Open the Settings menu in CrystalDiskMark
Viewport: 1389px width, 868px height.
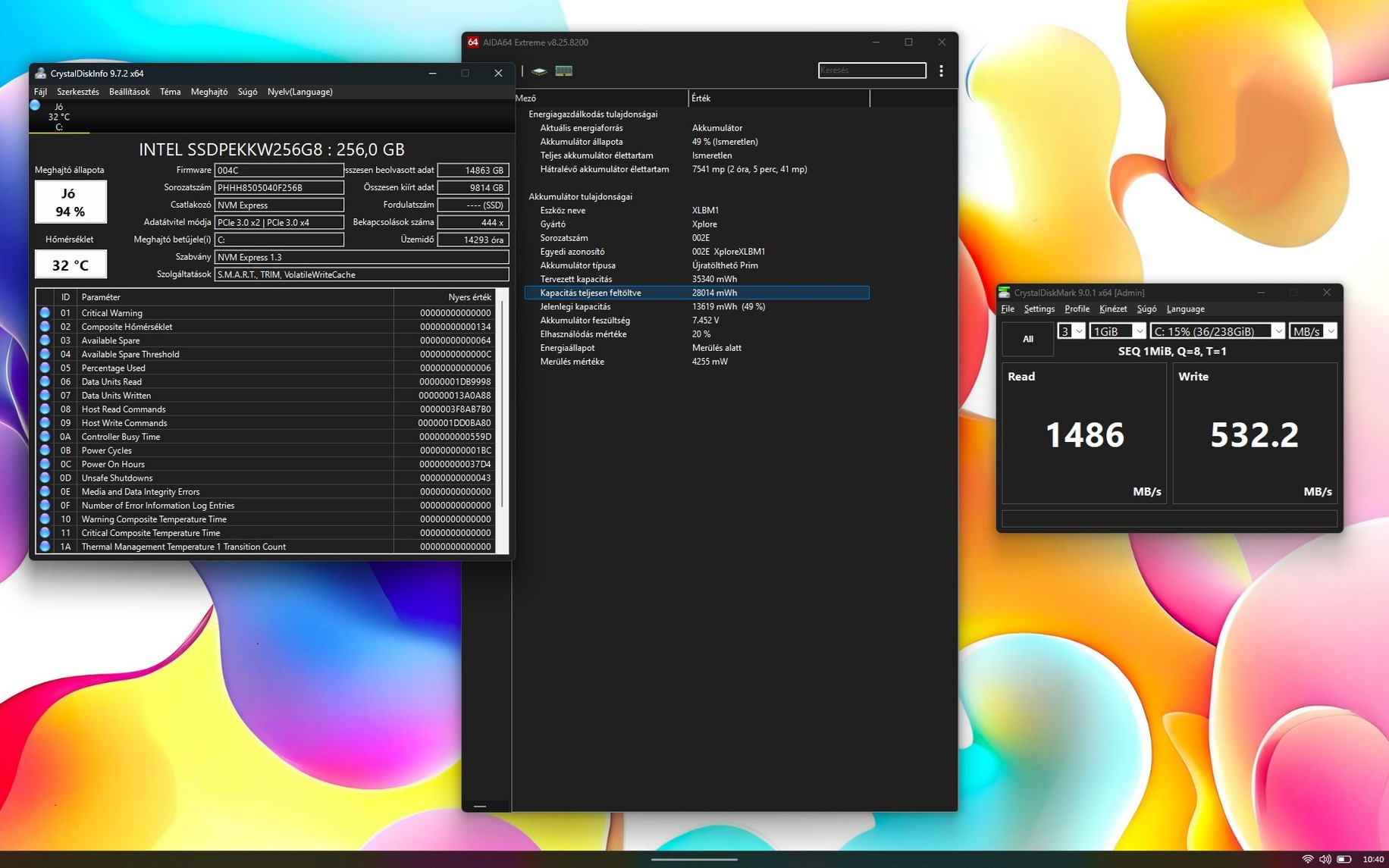pyautogui.click(x=1039, y=309)
